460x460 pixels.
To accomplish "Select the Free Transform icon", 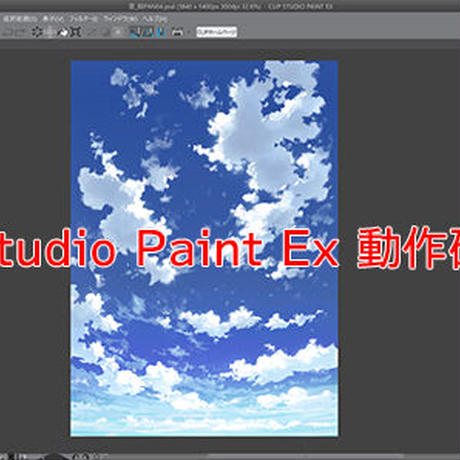I will pos(76,32).
